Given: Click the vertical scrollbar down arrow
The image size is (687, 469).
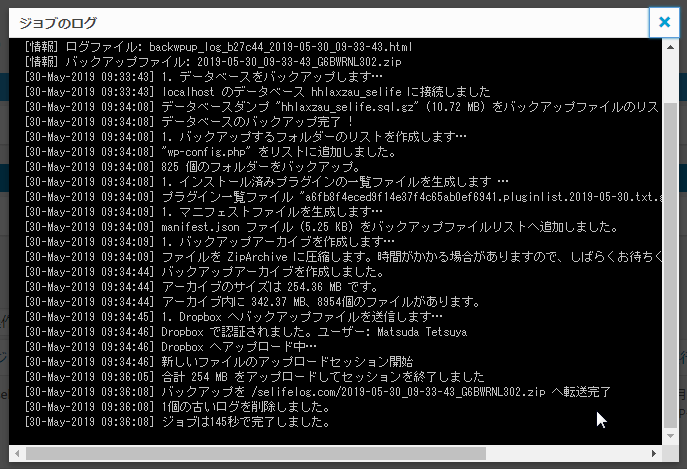Looking at the screenshot, I should coord(669,435).
